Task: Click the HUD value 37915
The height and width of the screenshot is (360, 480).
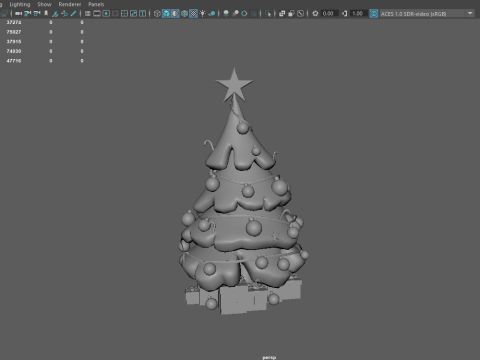Action: pos(14,42)
